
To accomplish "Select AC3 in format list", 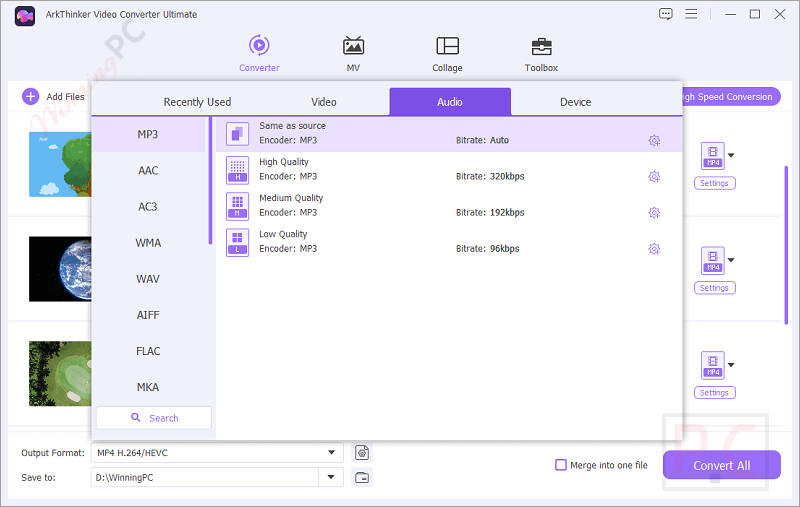I will 148,207.
